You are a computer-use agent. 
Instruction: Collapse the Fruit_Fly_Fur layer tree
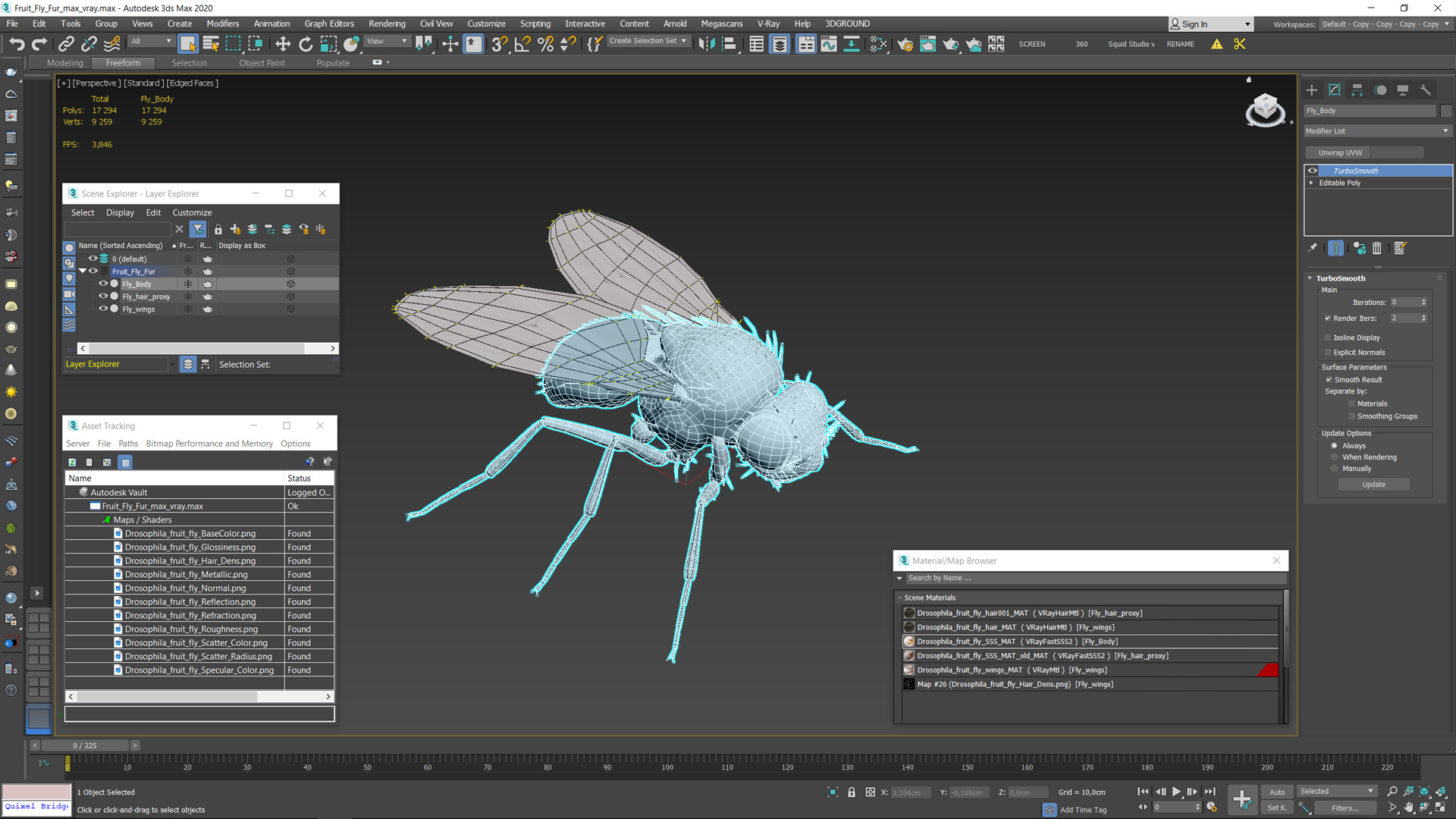pos(83,271)
